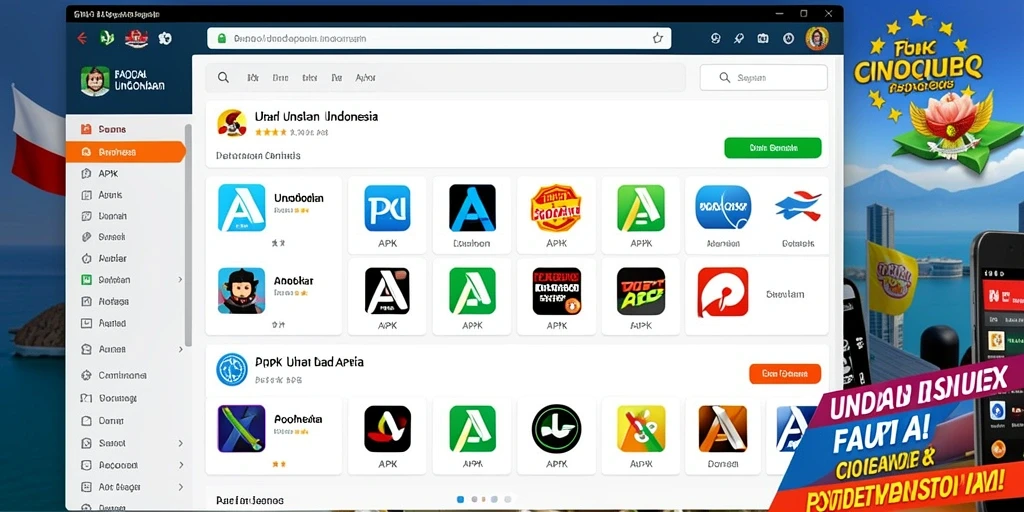Open the hat character icon labeled Anobkar
Viewport: 1024px width, 512px height.
tap(242, 291)
